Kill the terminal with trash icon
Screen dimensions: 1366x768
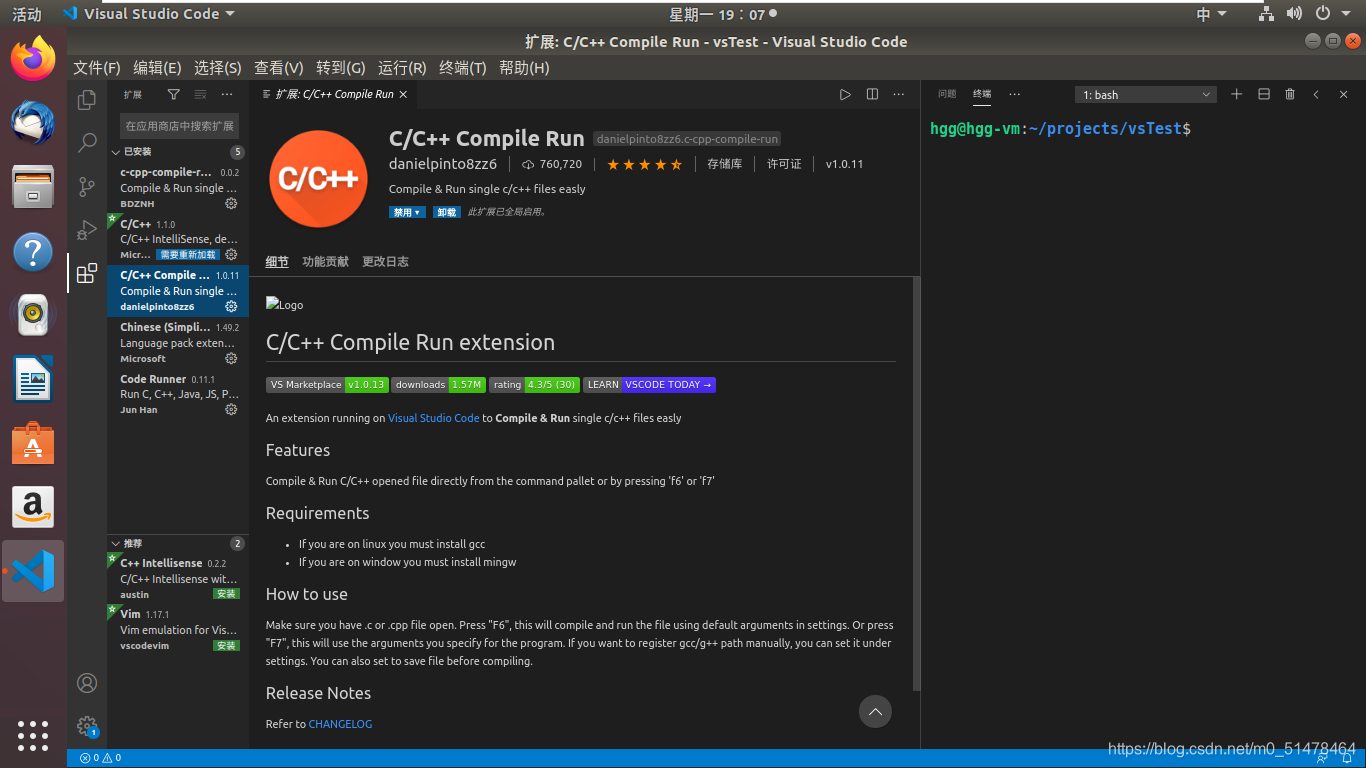click(1290, 94)
